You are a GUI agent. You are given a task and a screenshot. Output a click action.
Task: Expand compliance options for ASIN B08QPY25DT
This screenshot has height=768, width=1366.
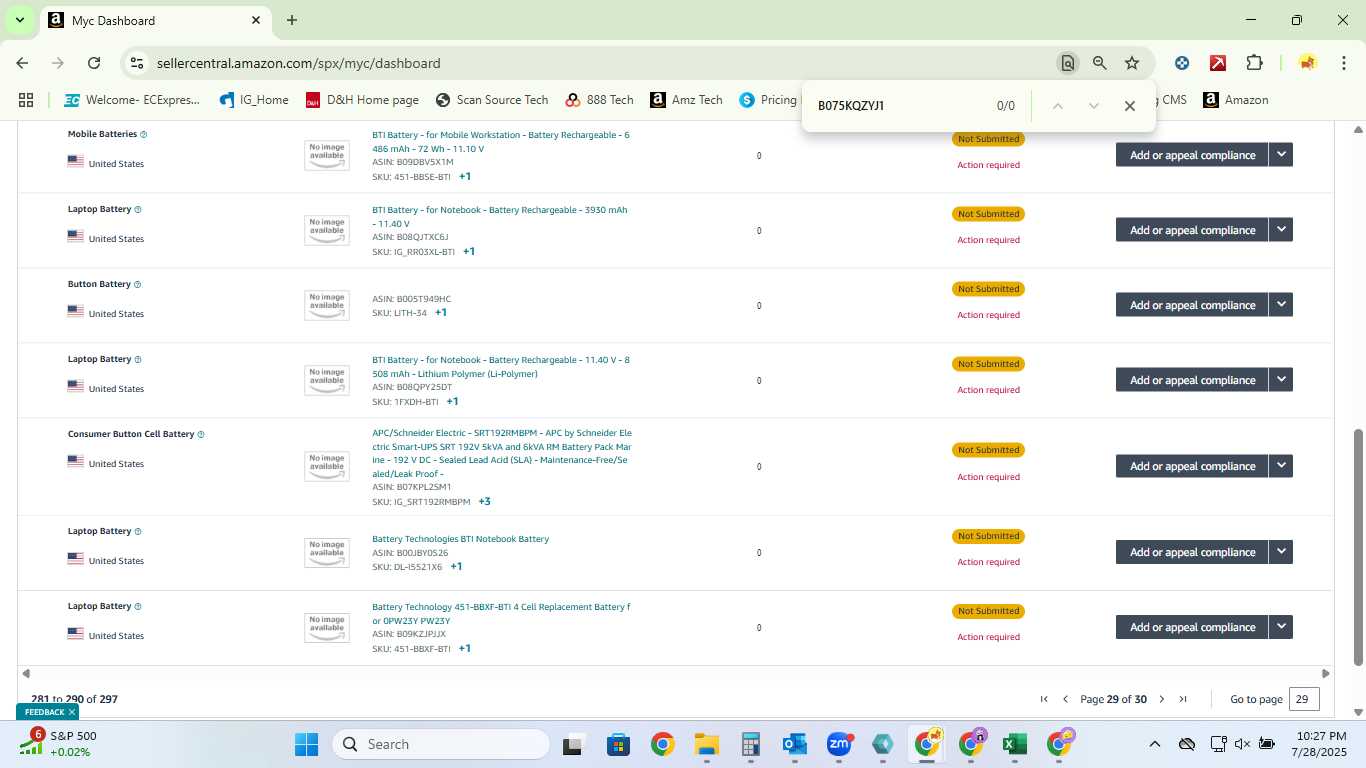1281,380
